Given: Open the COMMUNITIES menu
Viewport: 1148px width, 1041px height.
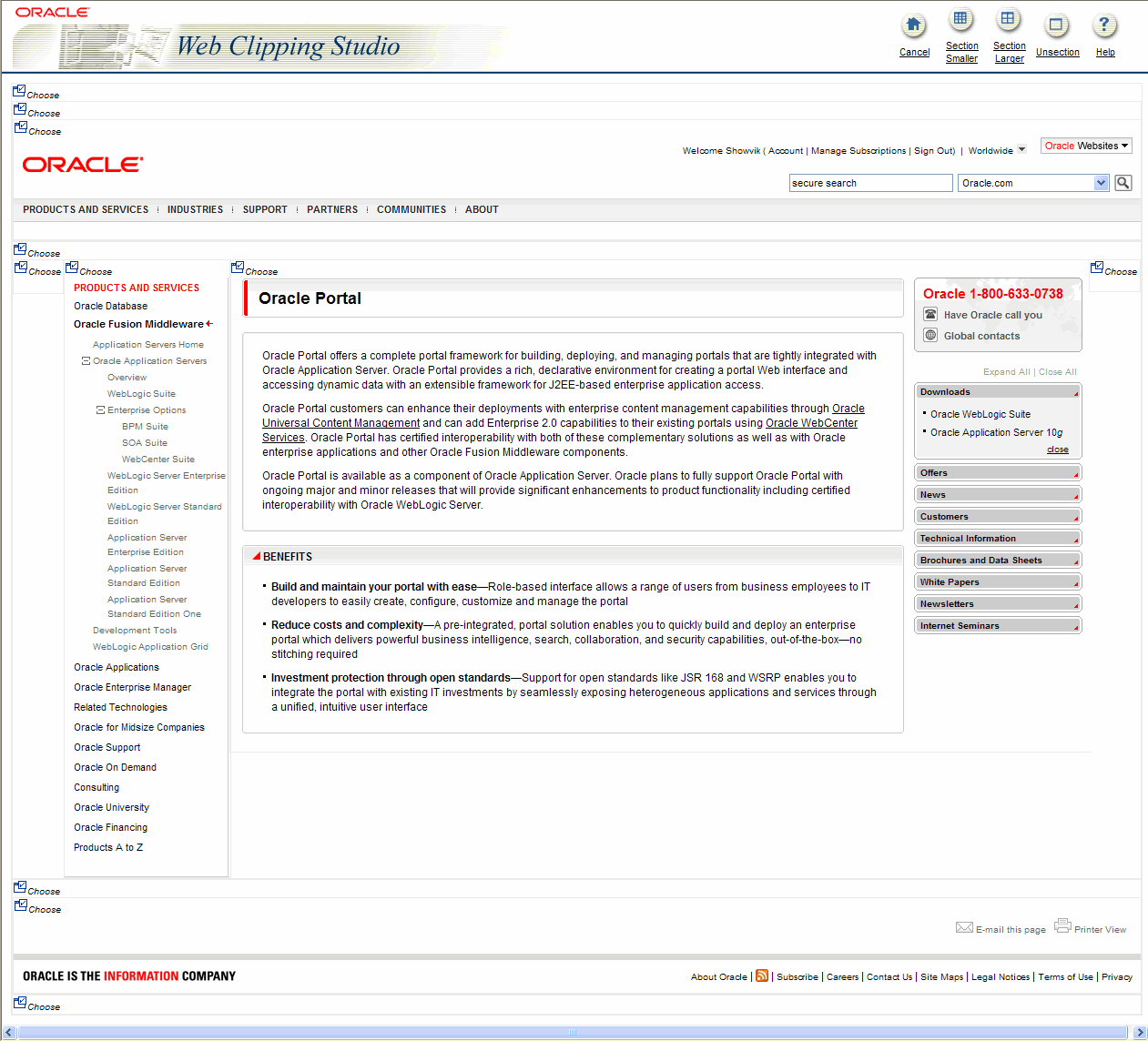Looking at the screenshot, I should (411, 209).
